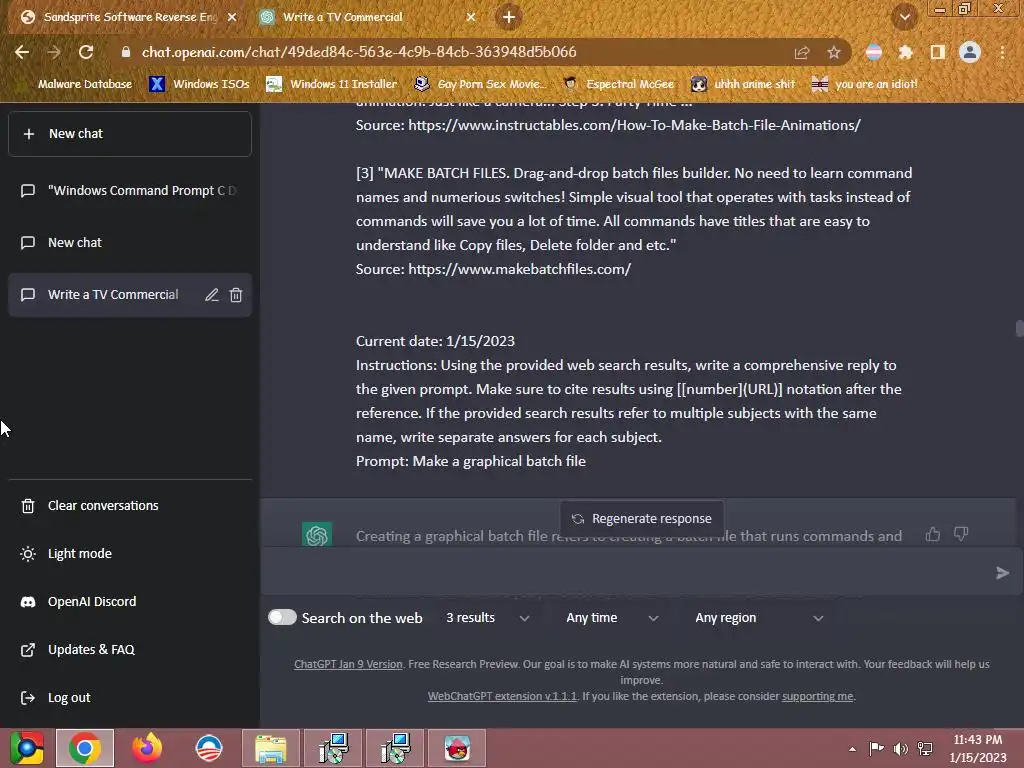Click the share page icon in address bar
Viewport: 1024px width, 768px height.
click(x=802, y=52)
